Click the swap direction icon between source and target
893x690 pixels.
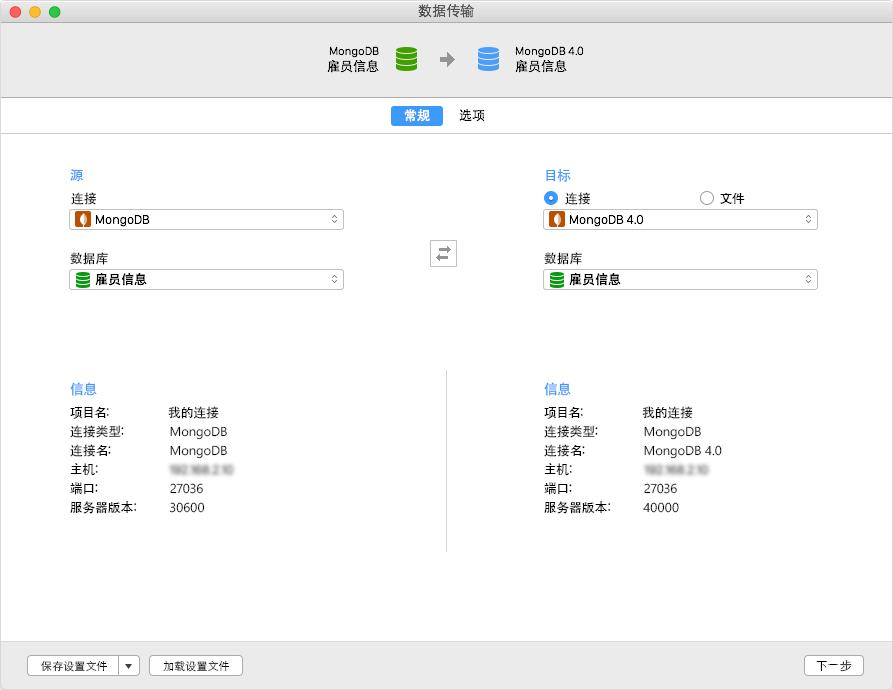443,253
